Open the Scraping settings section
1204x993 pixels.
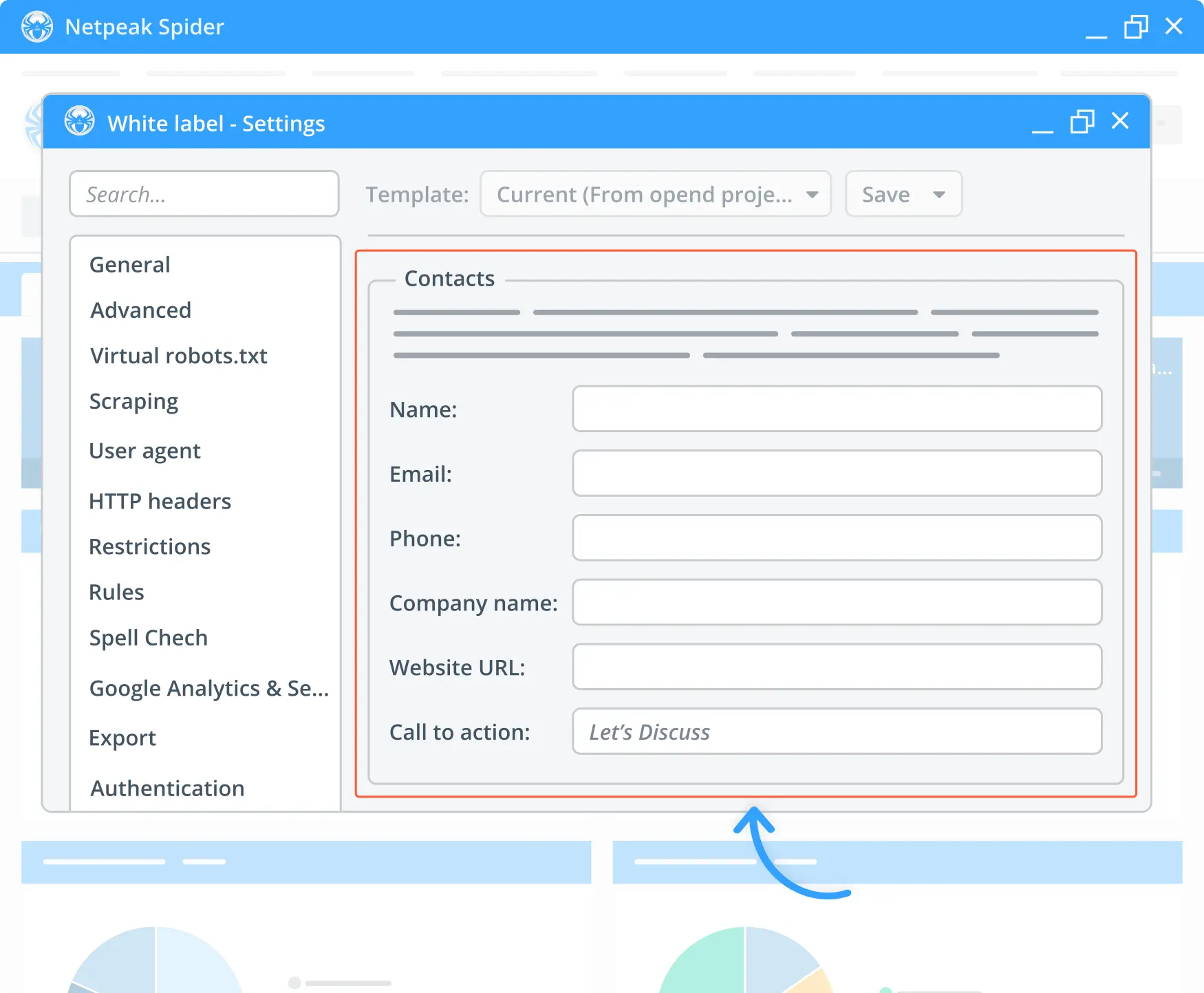click(x=133, y=402)
